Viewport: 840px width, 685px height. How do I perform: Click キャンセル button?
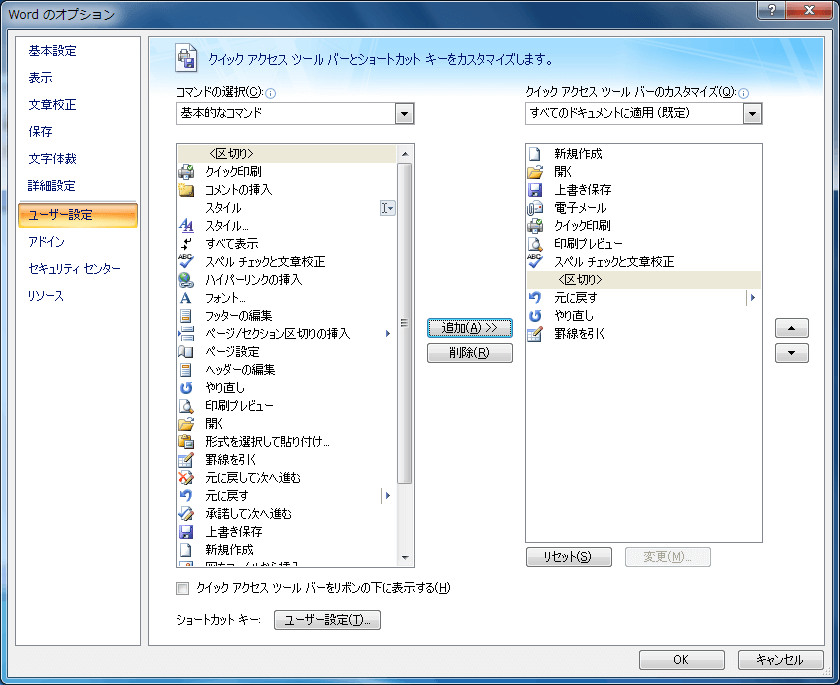[781, 660]
